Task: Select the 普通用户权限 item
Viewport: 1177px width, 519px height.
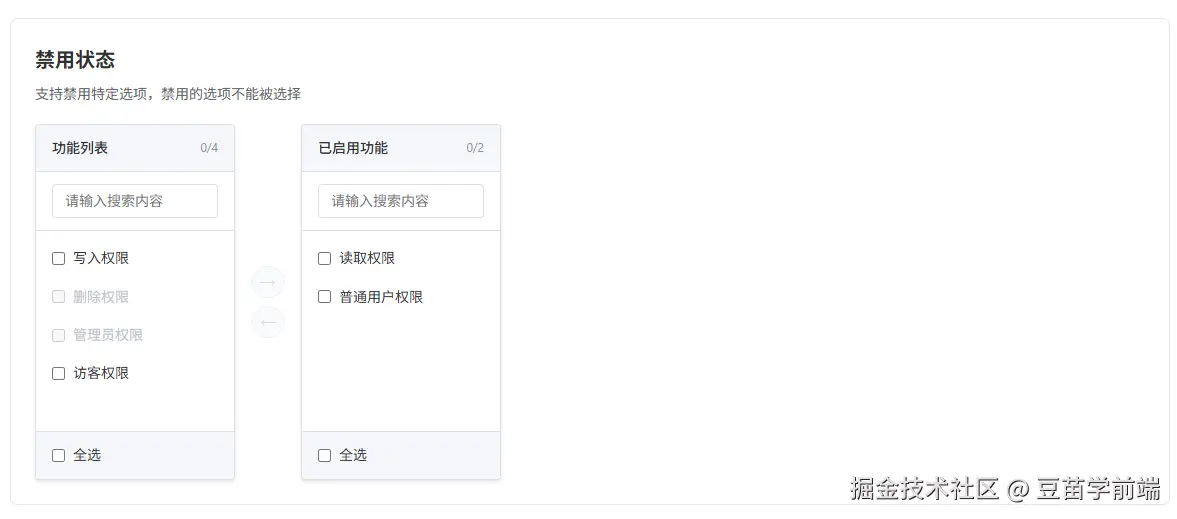Action: pos(324,297)
